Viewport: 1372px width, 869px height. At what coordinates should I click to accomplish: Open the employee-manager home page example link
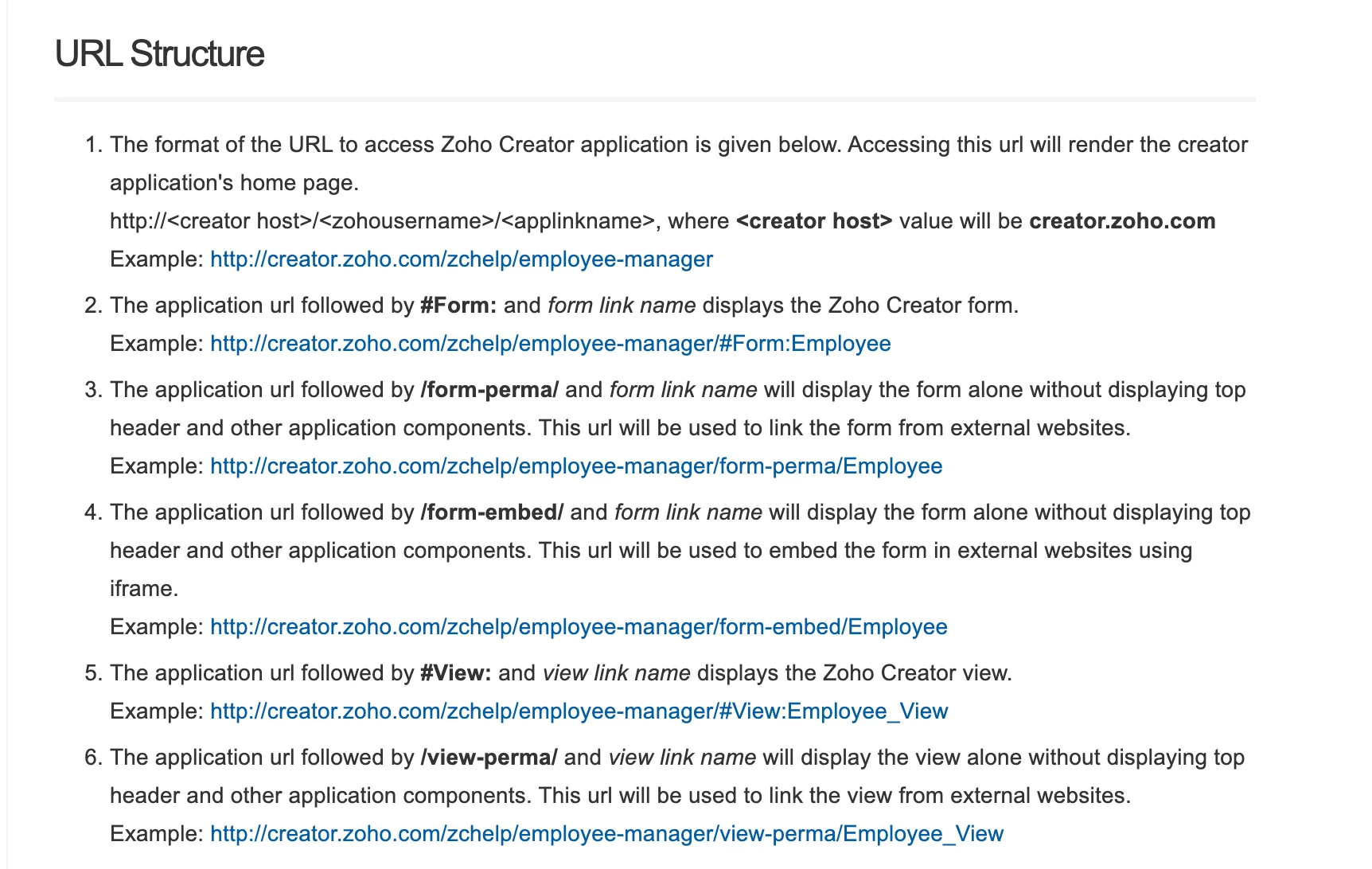coord(462,259)
